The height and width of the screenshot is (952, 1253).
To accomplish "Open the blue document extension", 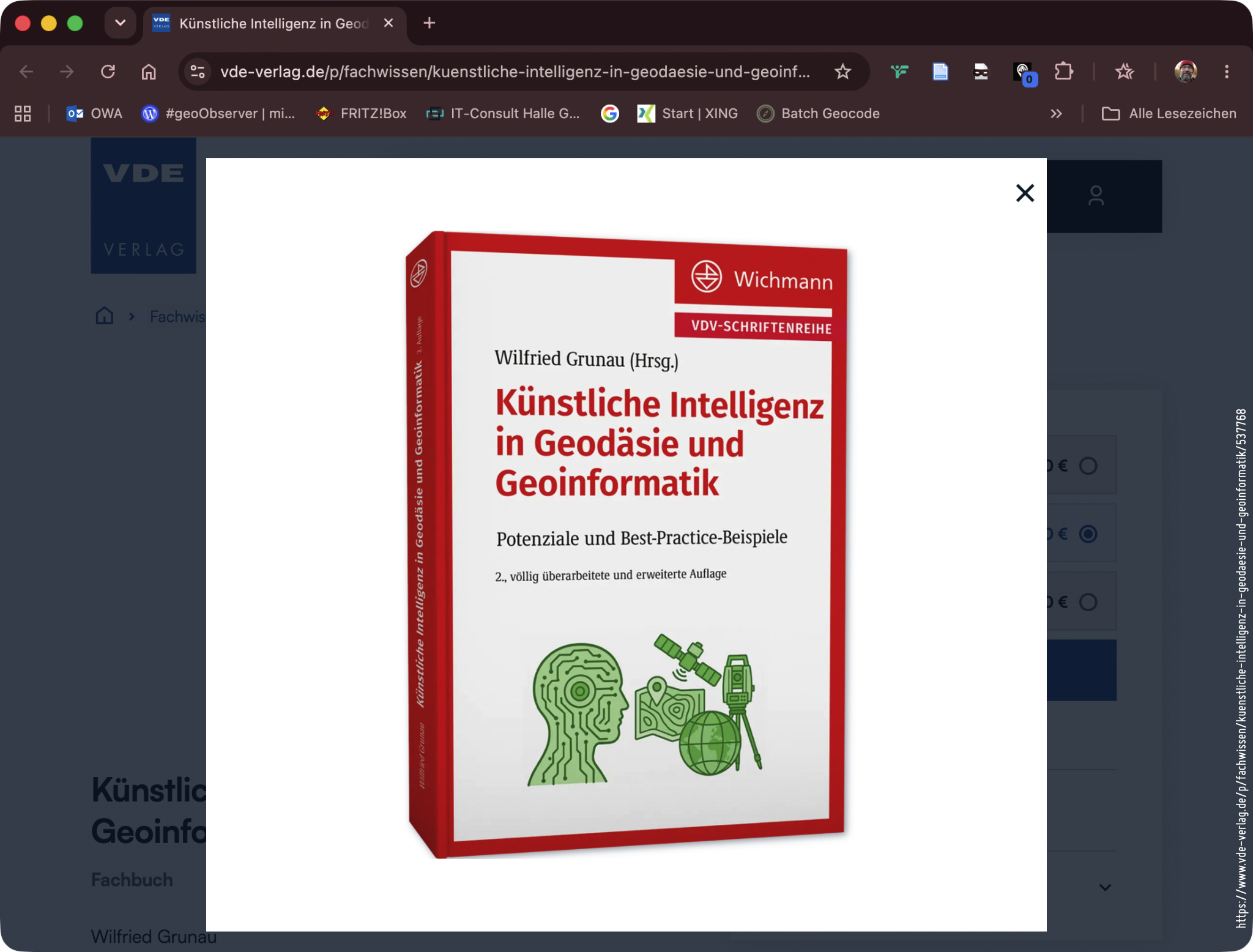I will (940, 72).
